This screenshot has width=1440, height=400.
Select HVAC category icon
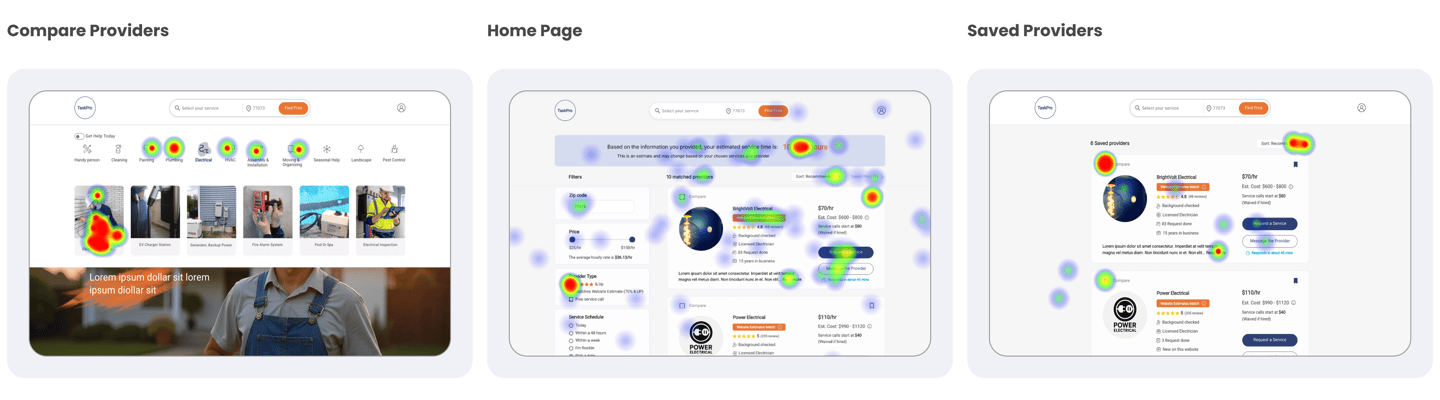click(229, 149)
